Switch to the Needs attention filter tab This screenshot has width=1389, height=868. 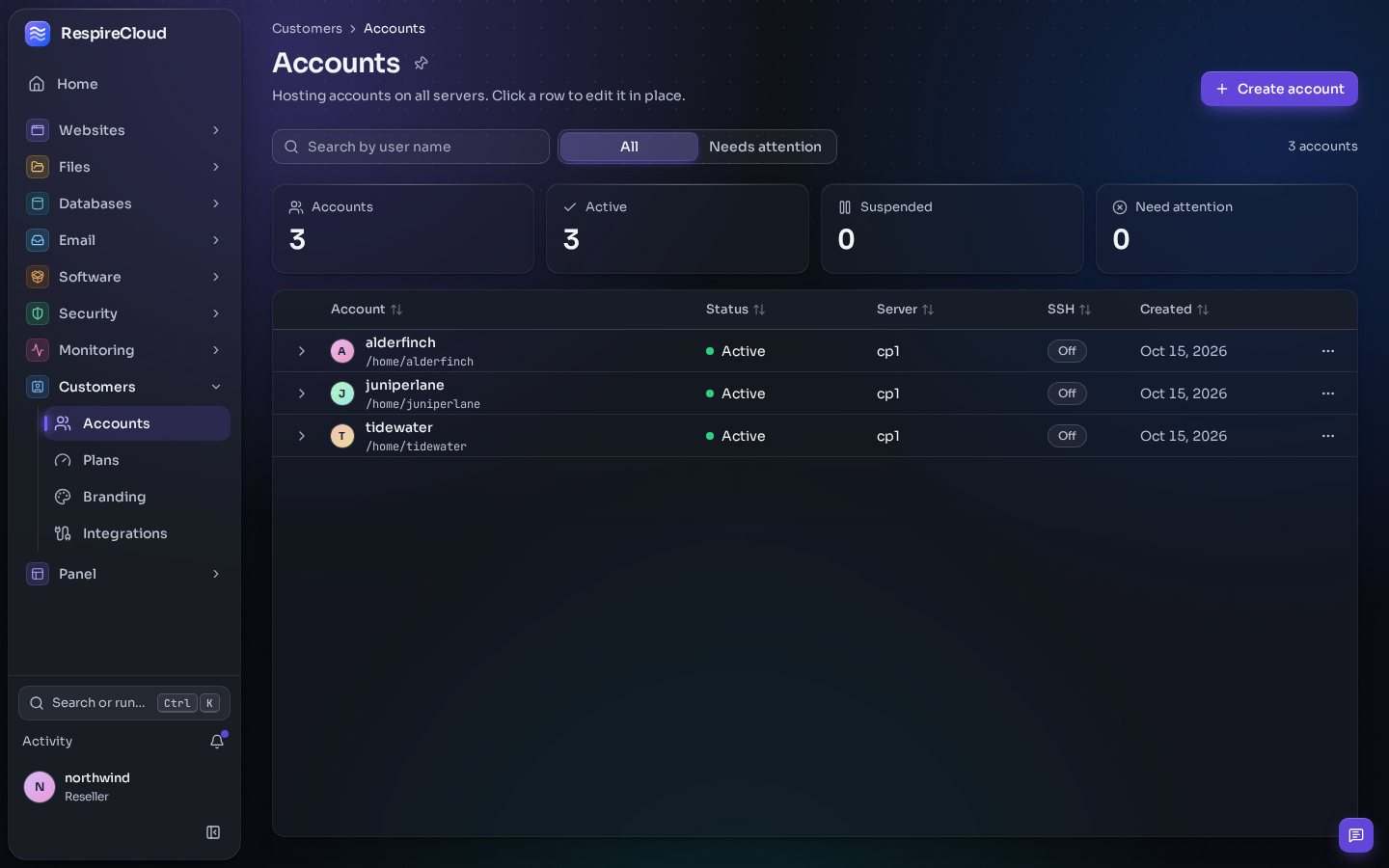point(765,147)
